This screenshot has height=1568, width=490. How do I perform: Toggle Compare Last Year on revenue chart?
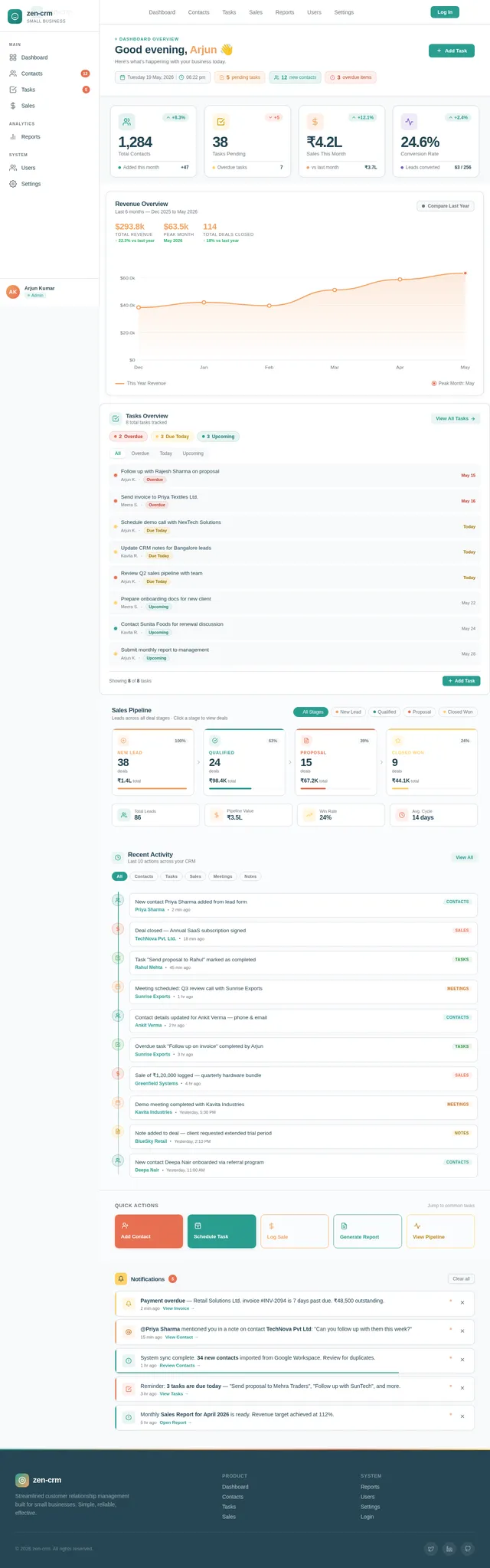pyautogui.click(x=446, y=206)
